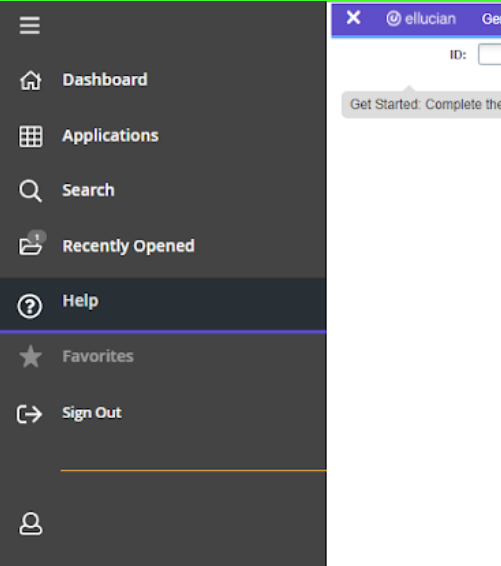501x566 pixels.
Task: Close the page with the X button
Action: [353, 17]
